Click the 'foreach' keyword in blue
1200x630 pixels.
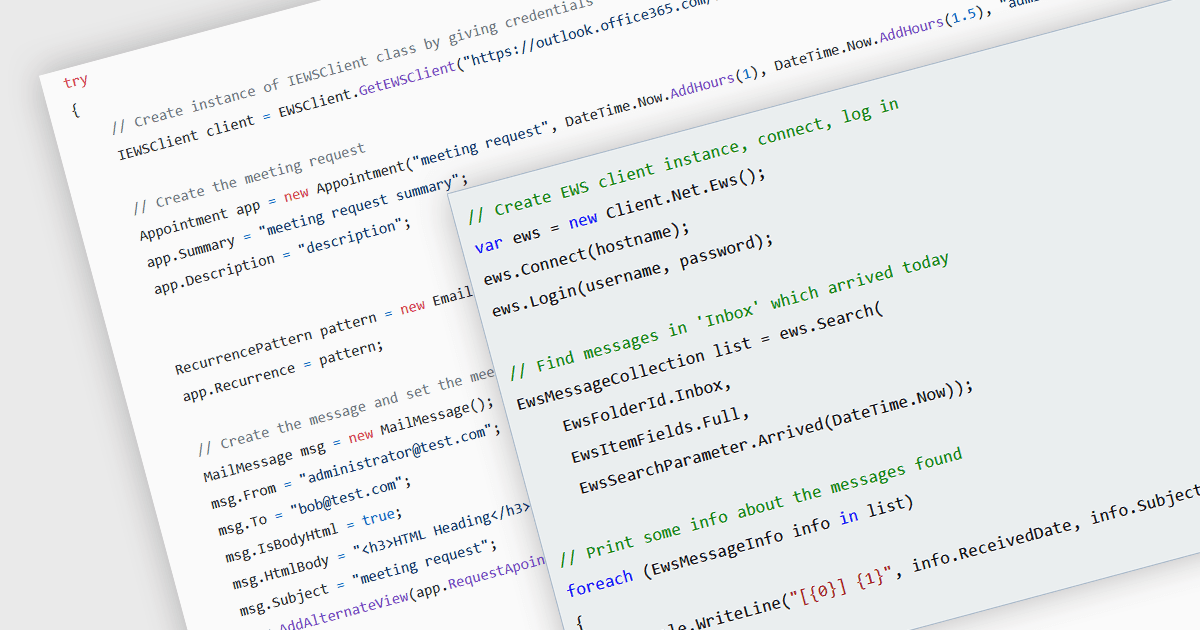(x=599, y=582)
